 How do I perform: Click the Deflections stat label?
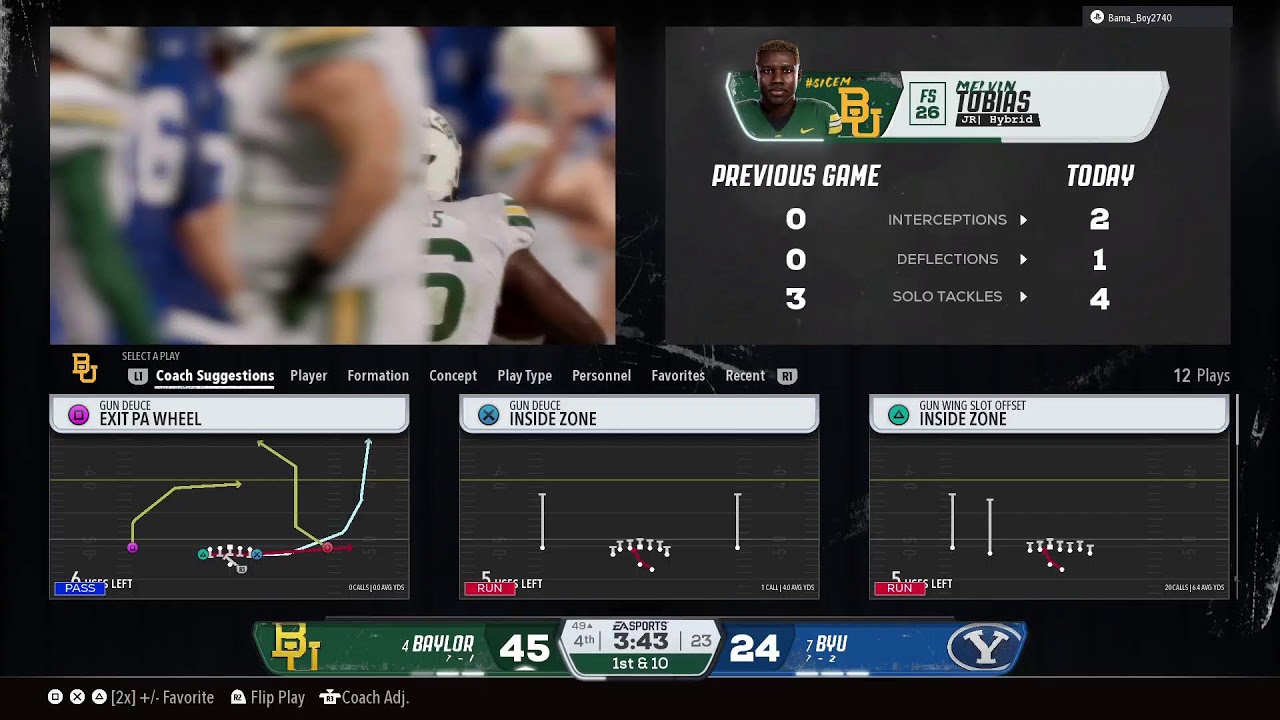pos(947,259)
